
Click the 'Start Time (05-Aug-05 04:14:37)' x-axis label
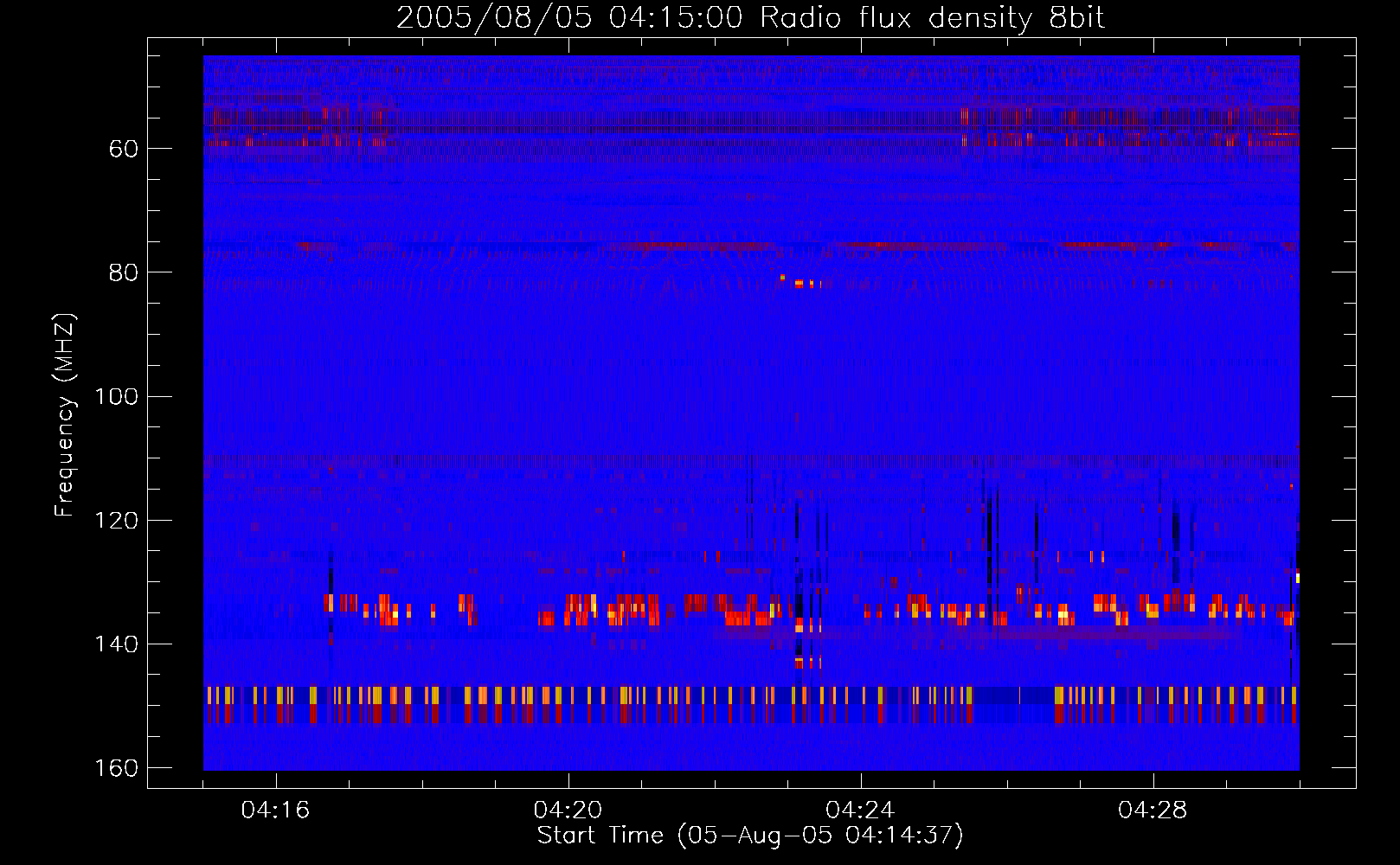750,836
